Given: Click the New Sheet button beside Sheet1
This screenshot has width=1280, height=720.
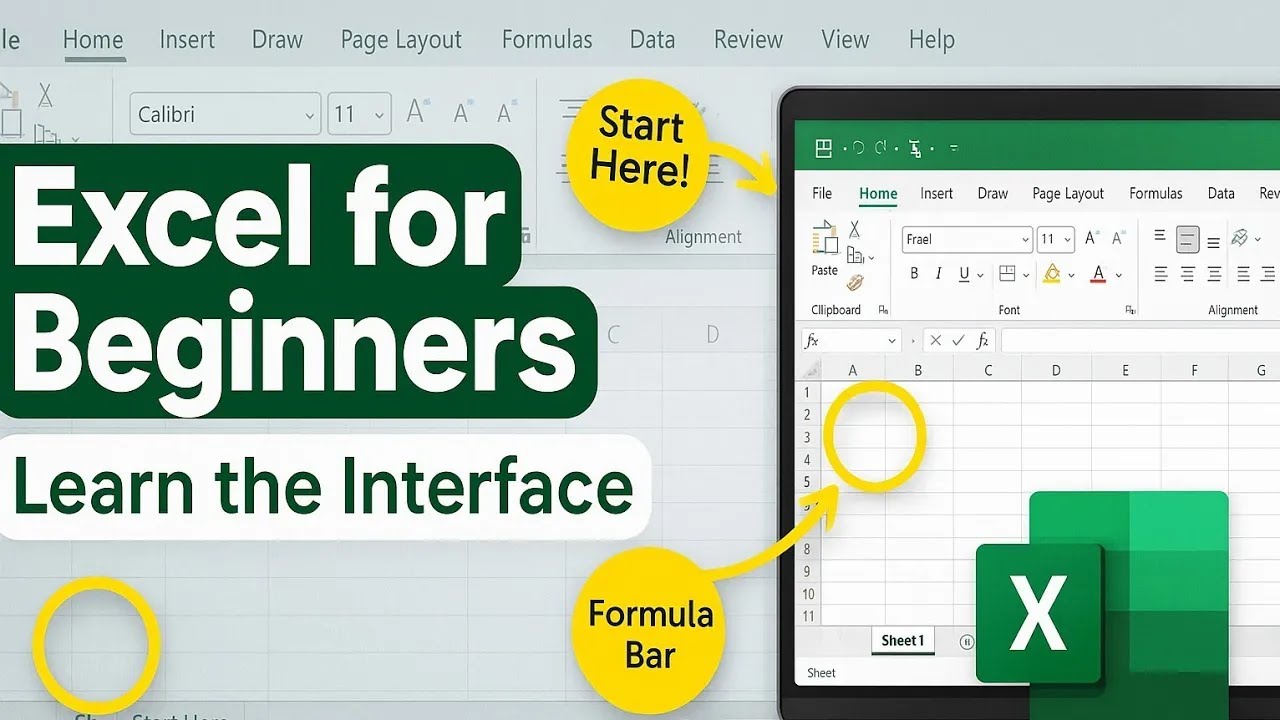Looking at the screenshot, I should 966,642.
